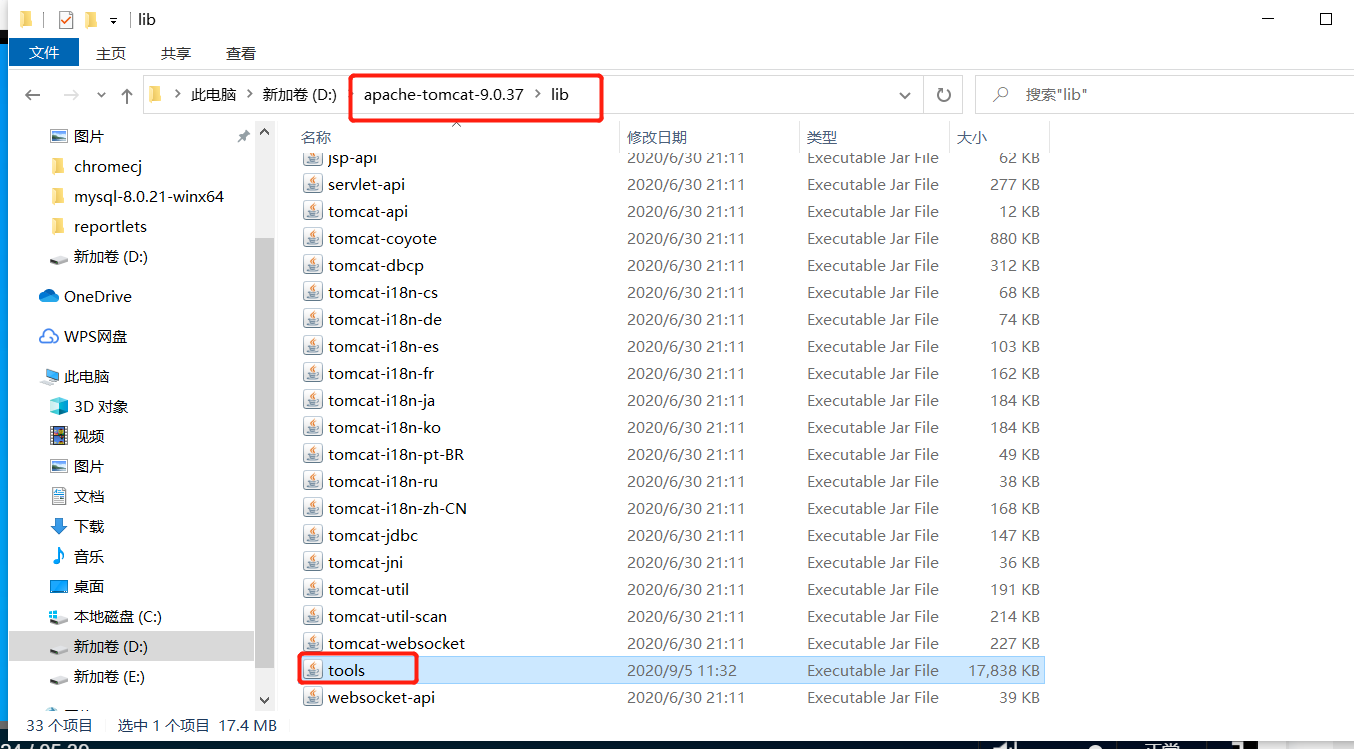Click tomcat-api jar file icon
The width and height of the screenshot is (1354, 749).
click(x=313, y=211)
